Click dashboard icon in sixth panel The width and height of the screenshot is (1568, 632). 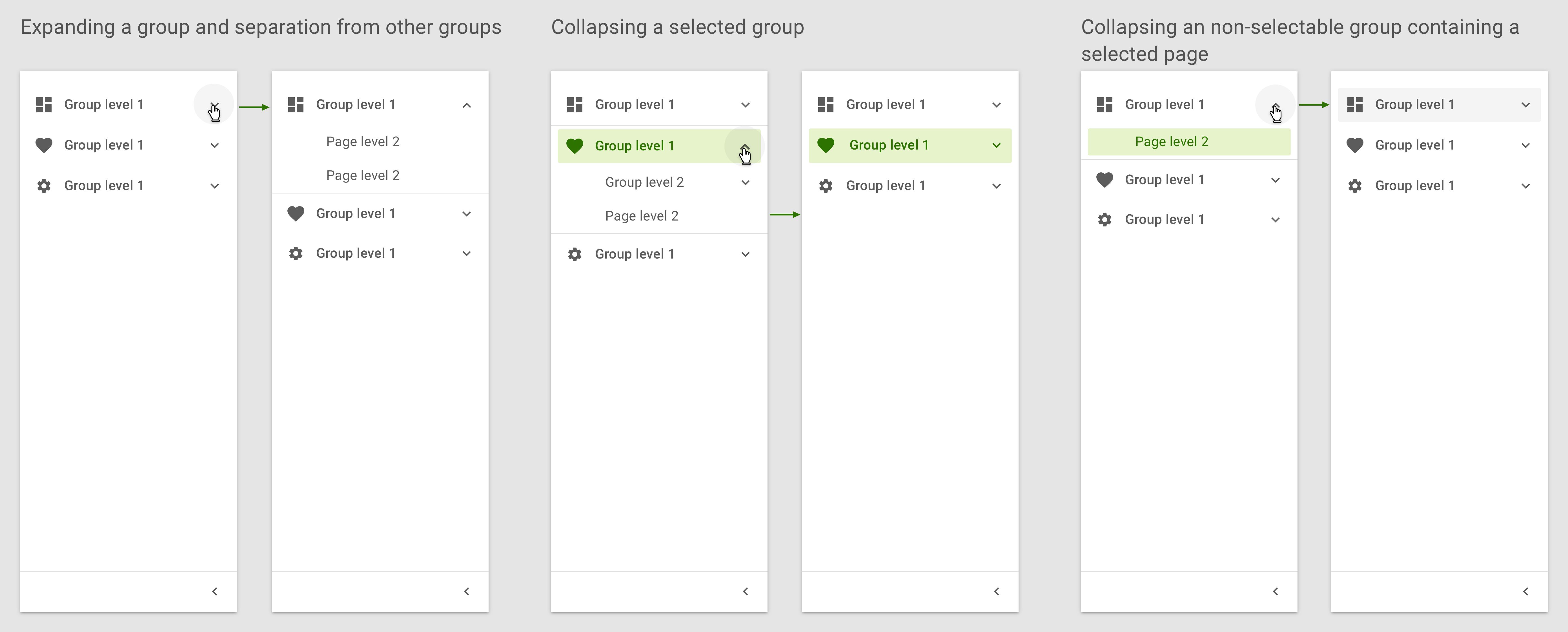click(x=1355, y=104)
